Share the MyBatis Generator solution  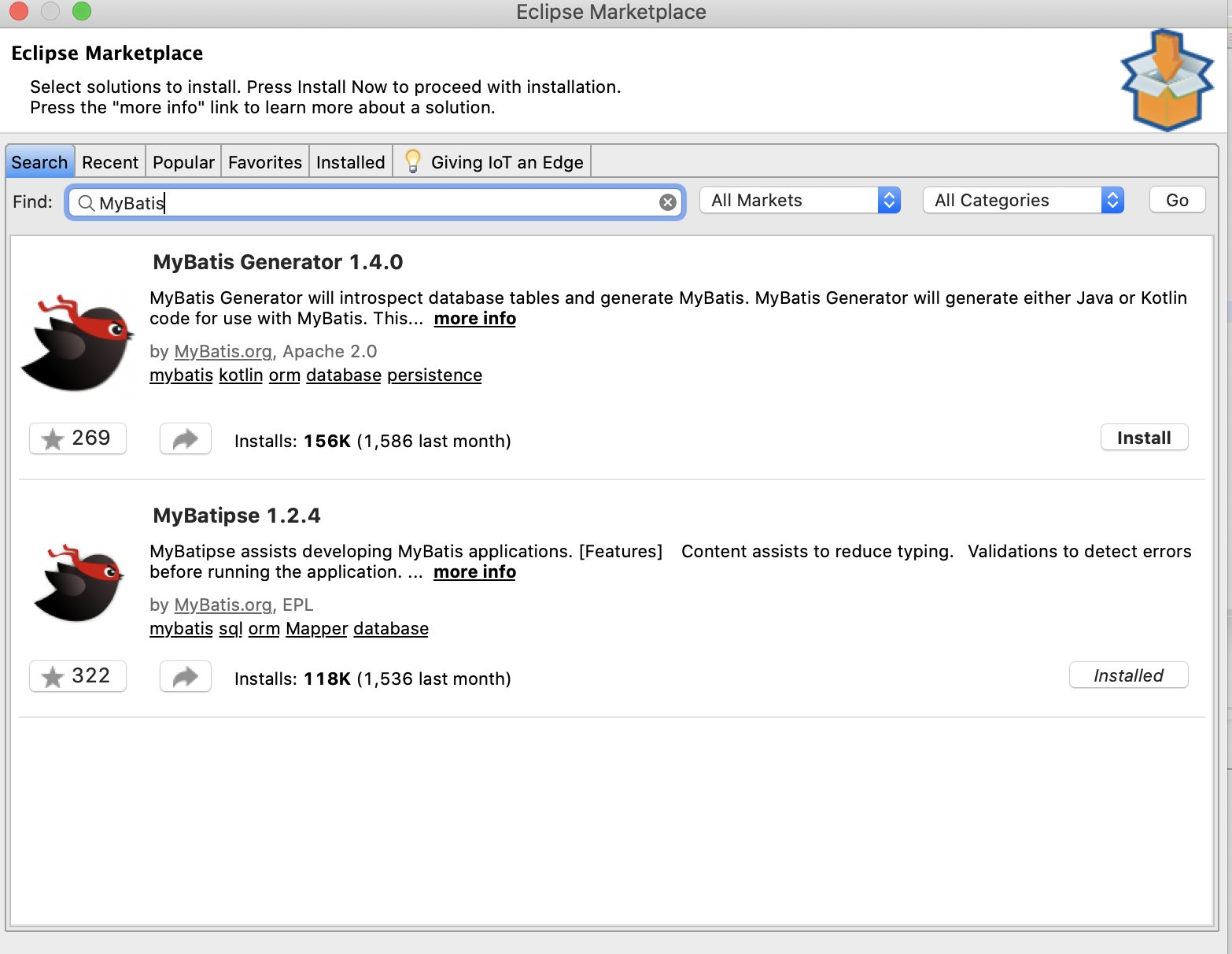[186, 438]
